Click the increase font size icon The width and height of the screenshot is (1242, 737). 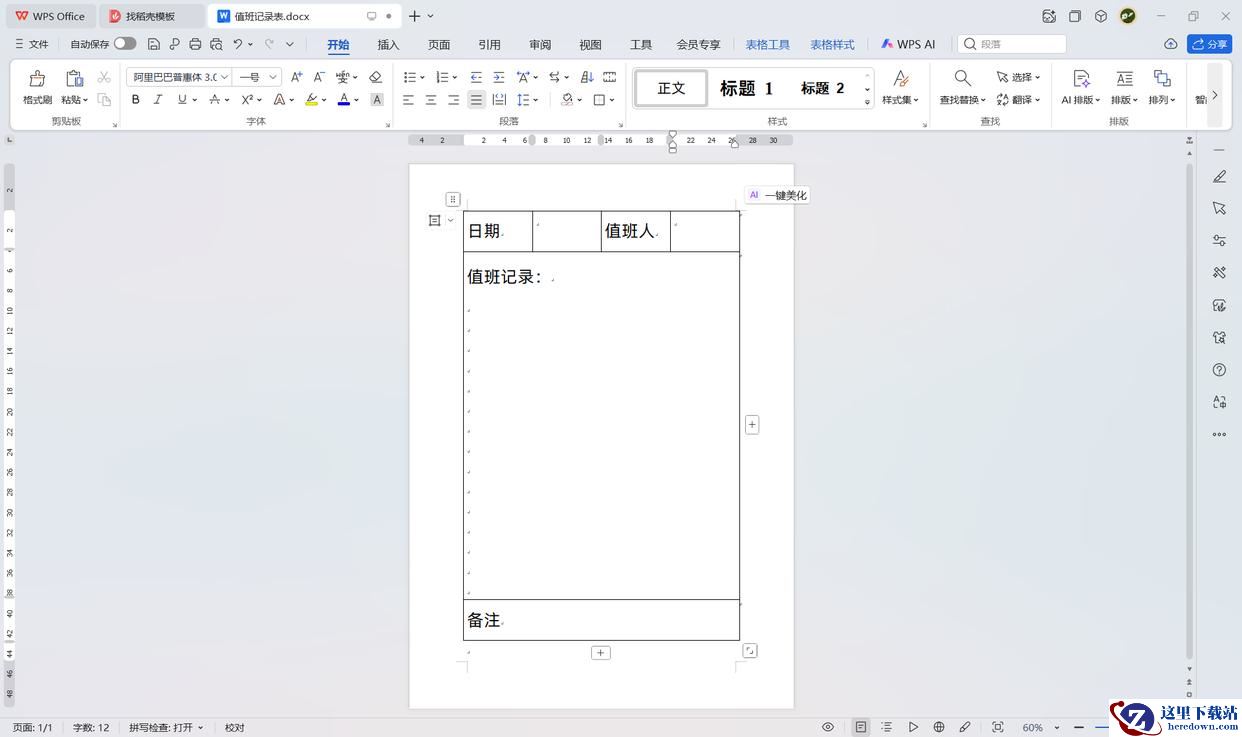click(x=296, y=77)
